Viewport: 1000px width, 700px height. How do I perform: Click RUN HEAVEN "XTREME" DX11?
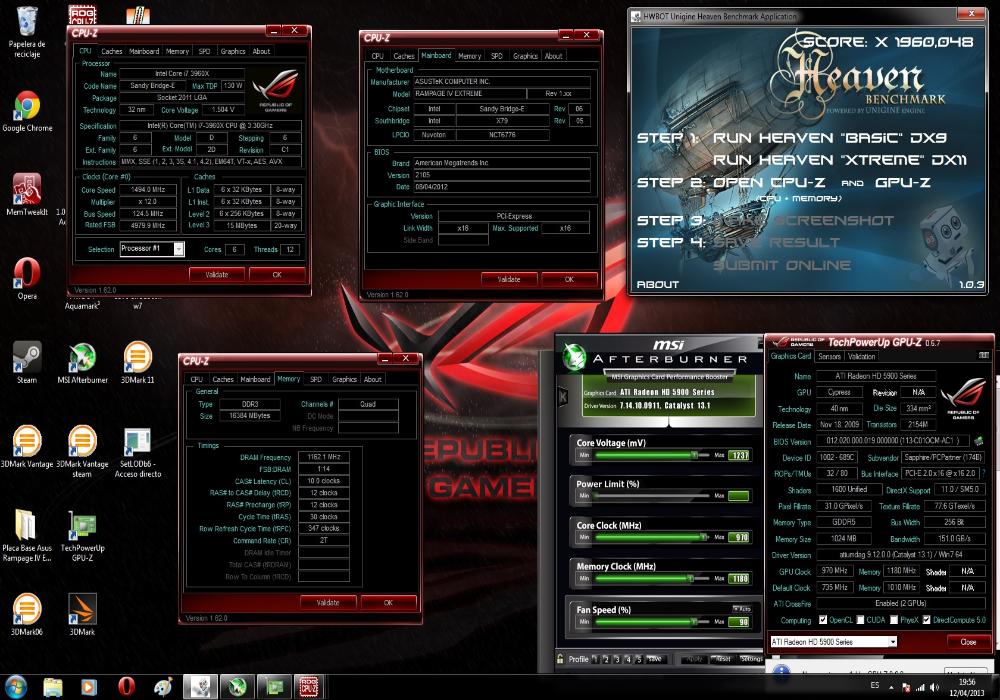pos(839,160)
